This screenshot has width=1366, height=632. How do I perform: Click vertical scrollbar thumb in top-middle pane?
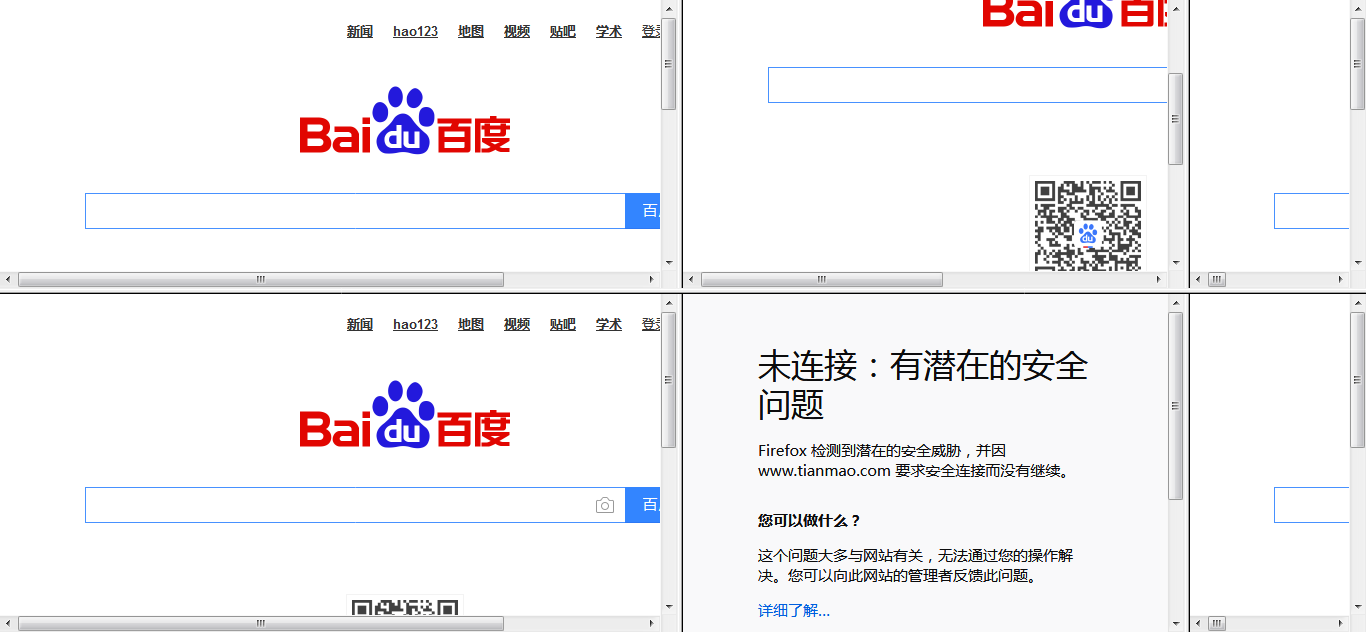tap(1176, 118)
